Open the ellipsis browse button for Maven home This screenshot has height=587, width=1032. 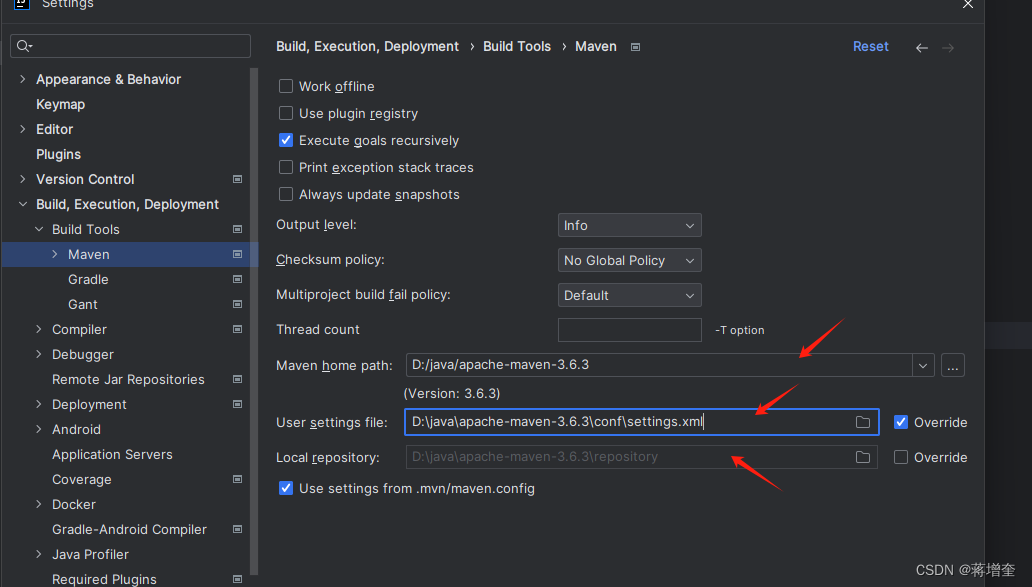[x=952, y=365]
